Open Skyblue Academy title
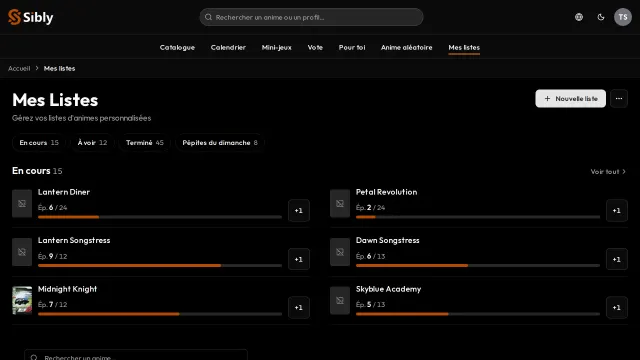The image size is (640, 360). [388, 289]
